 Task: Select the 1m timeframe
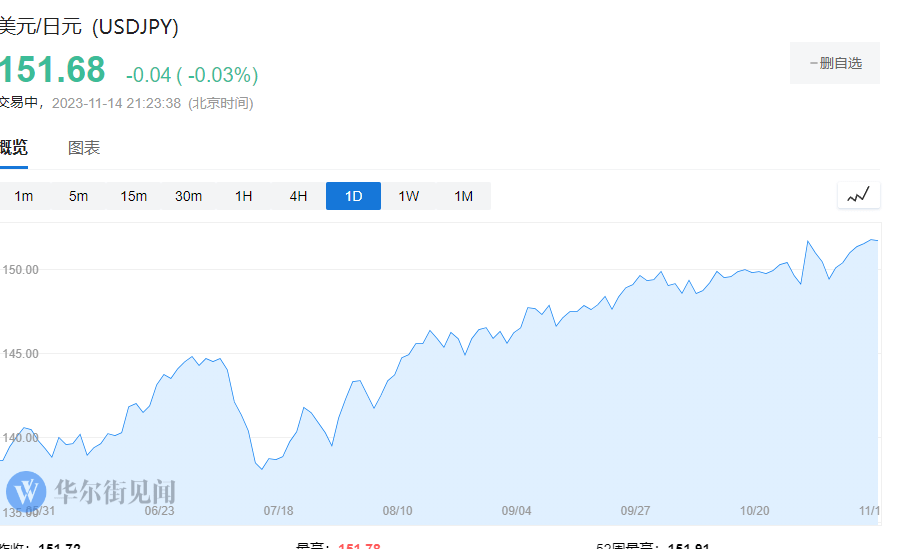point(24,196)
